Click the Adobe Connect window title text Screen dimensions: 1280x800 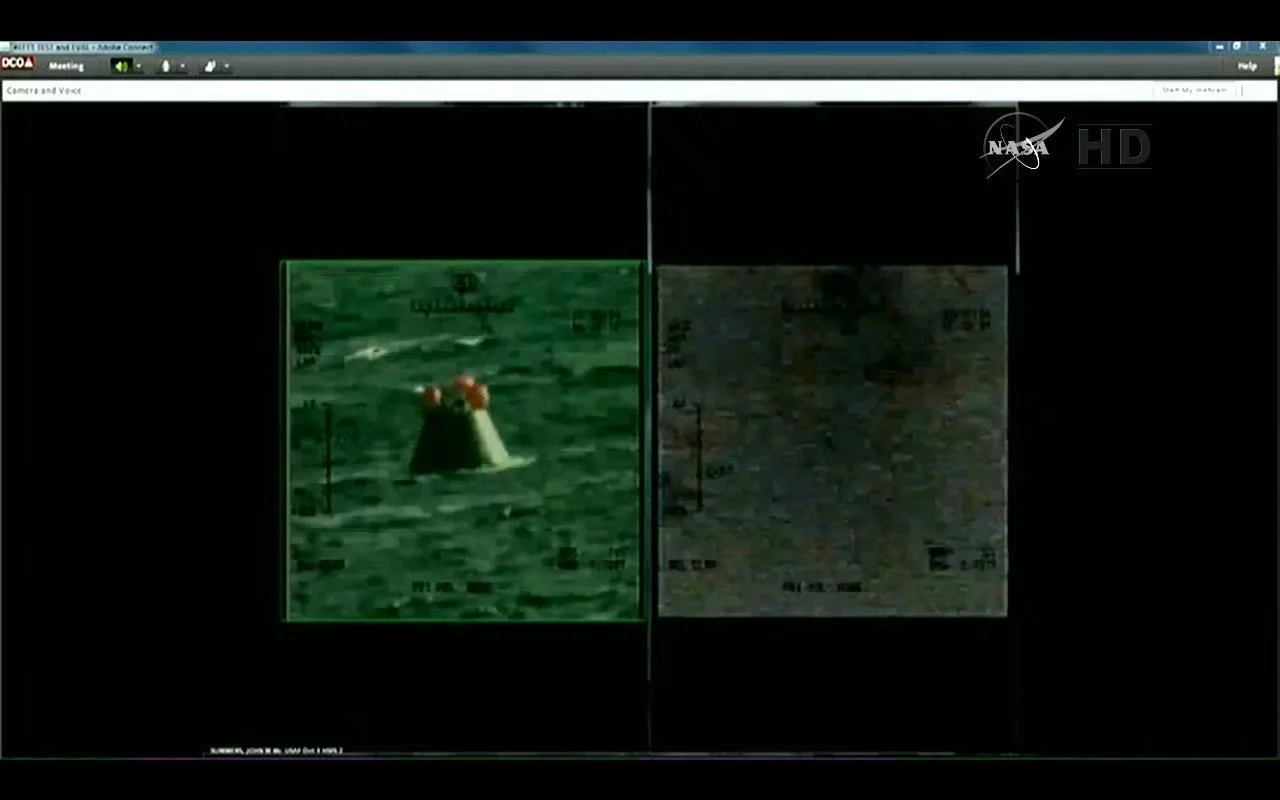[x=82, y=47]
